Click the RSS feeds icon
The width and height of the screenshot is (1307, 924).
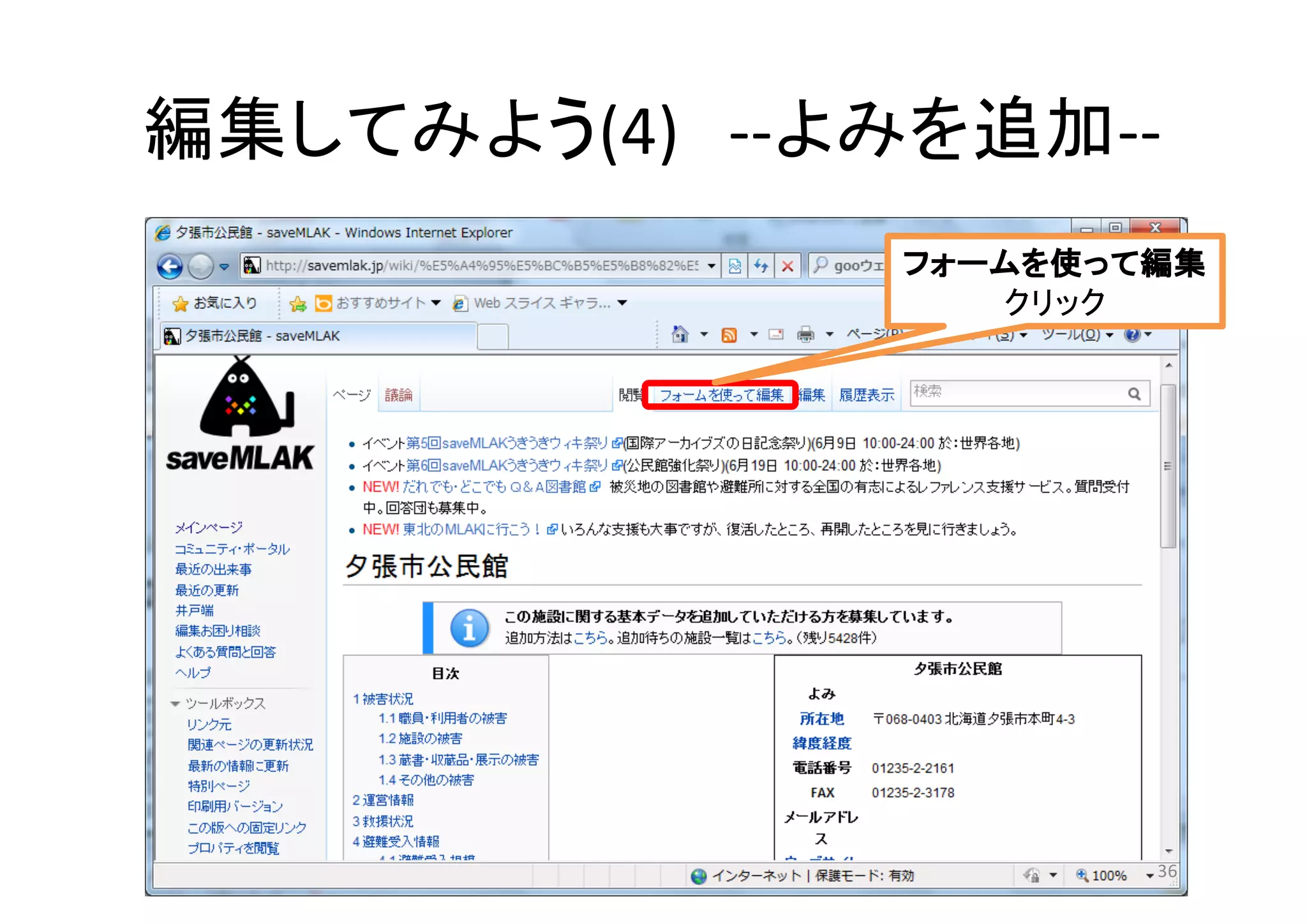pos(729,334)
